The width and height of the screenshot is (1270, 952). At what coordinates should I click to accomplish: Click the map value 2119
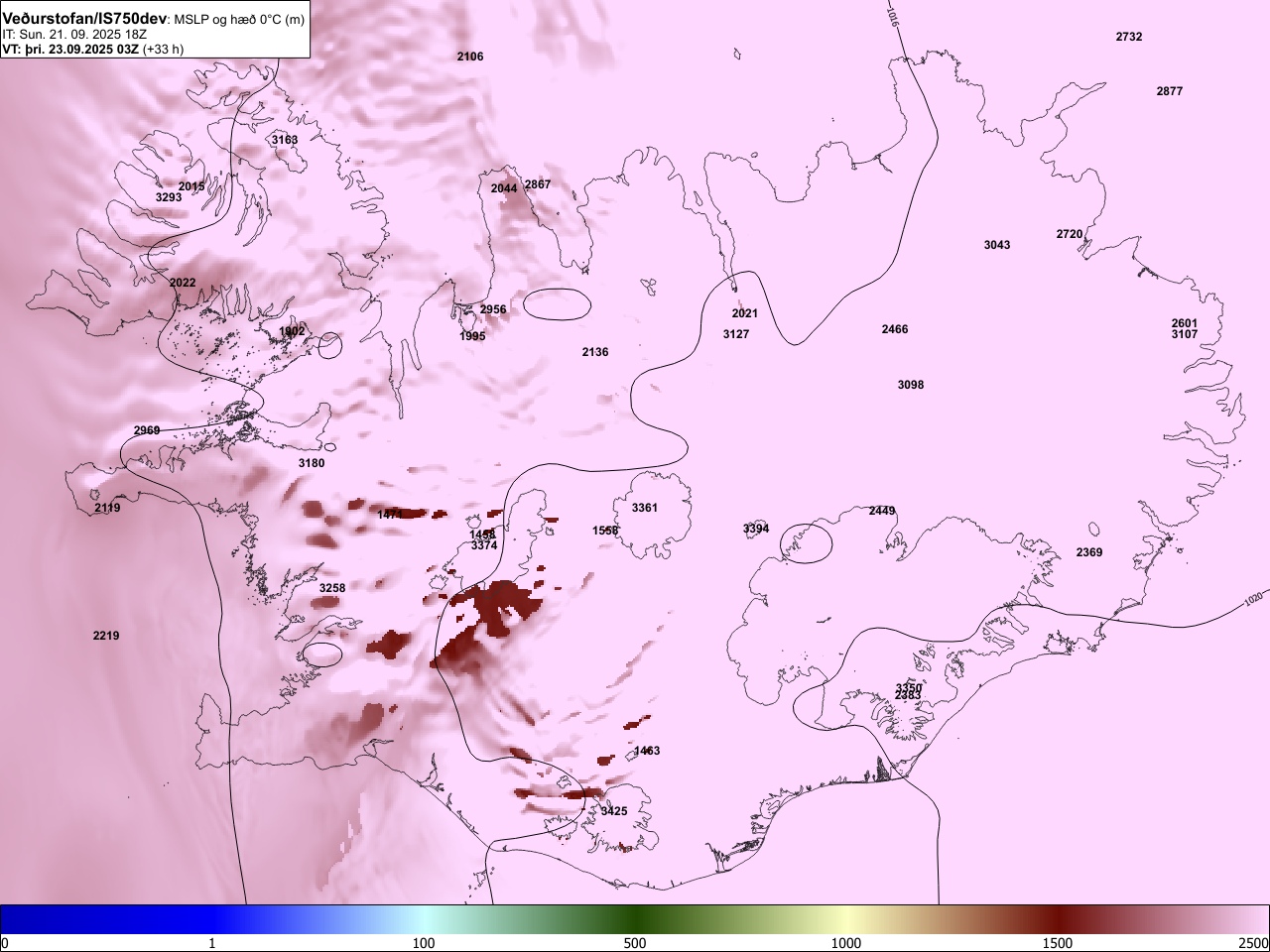[107, 508]
